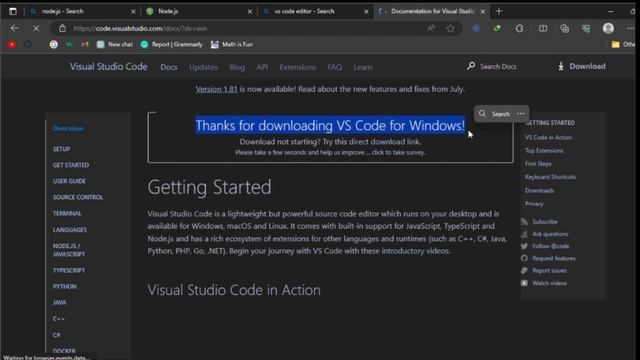640x360 pixels.
Task: Expand TERMINAL section in sidebar
Action: (x=67, y=213)
